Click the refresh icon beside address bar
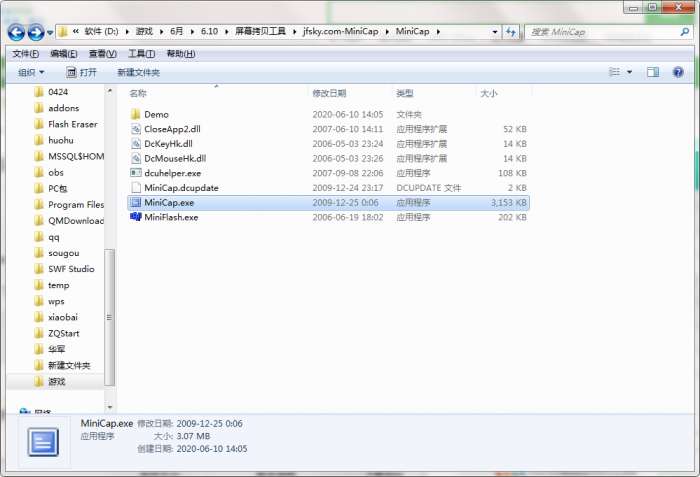 click(x=511, y=32)
